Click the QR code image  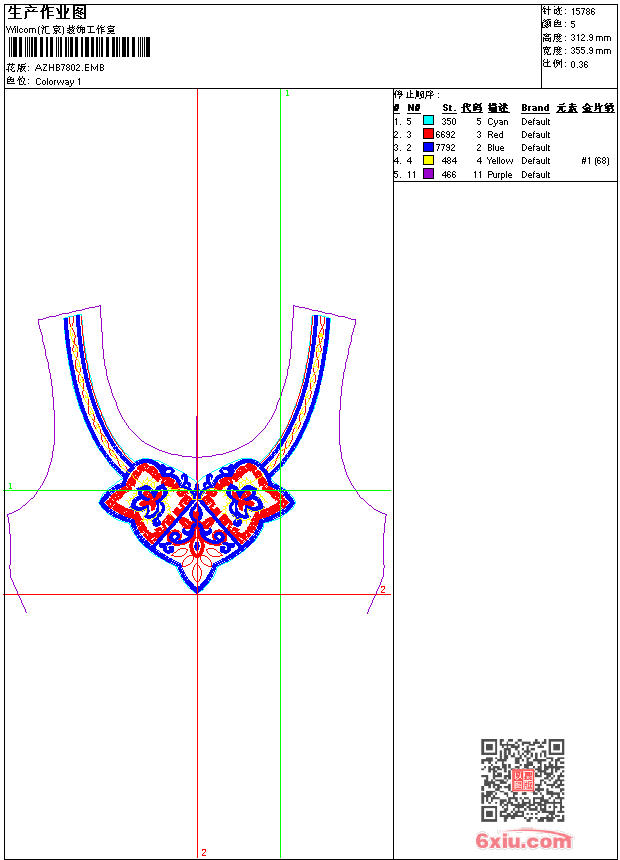tap(522, 780)
